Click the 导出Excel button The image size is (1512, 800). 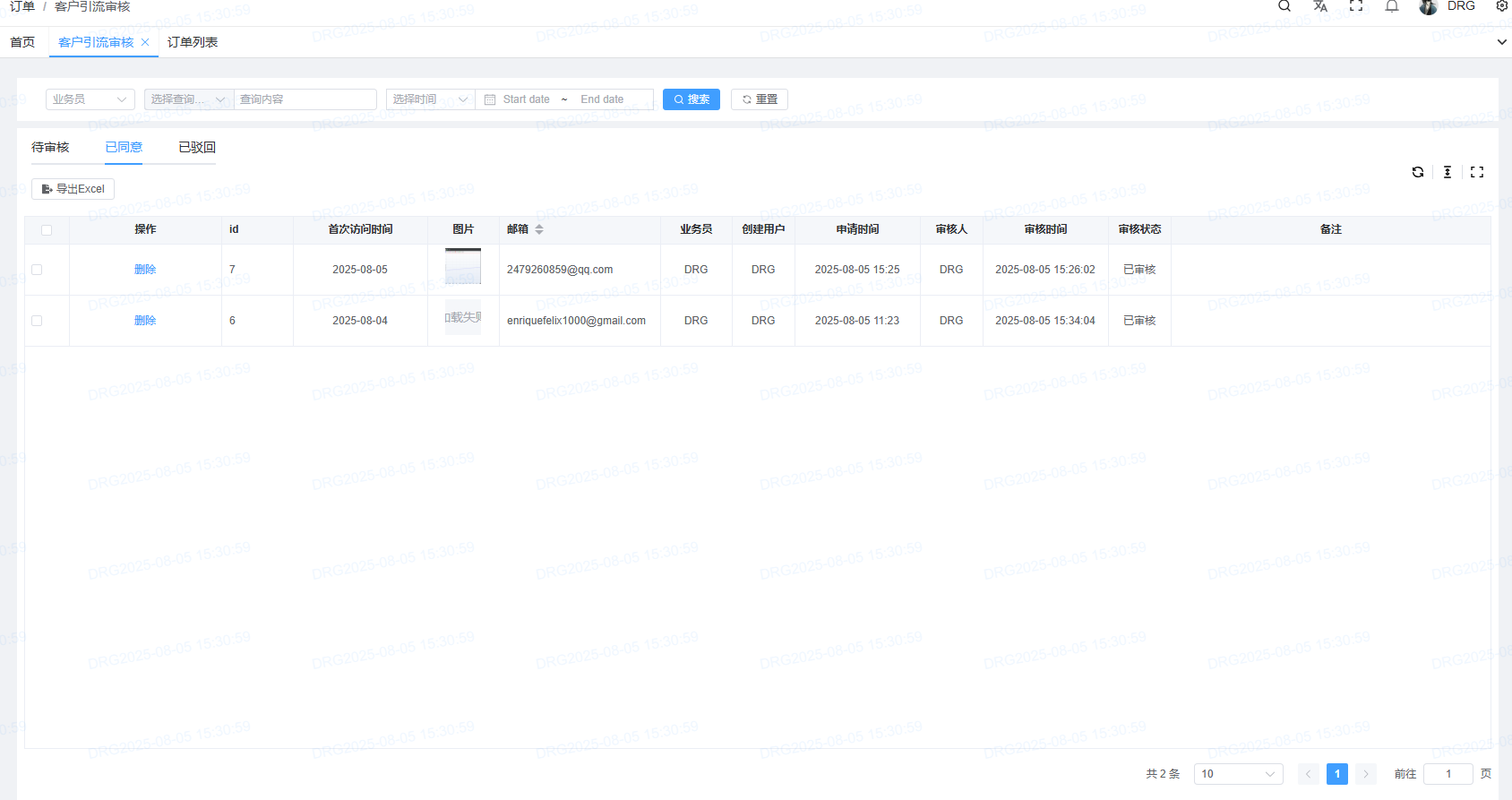(73, 189)
